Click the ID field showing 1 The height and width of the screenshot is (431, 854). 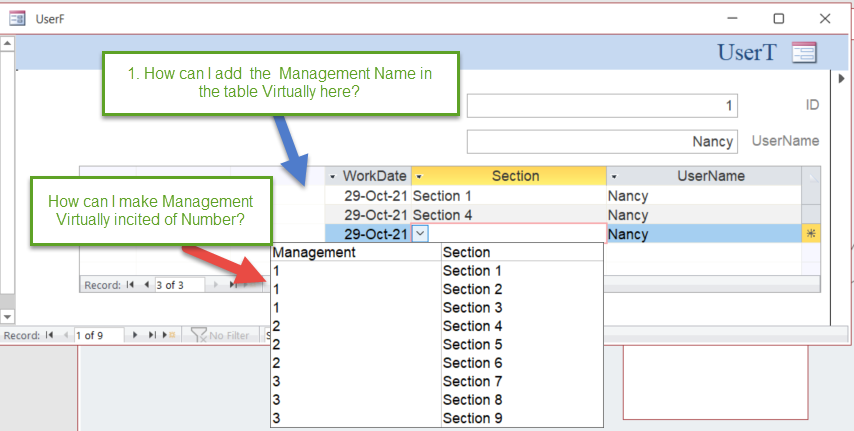602,106
